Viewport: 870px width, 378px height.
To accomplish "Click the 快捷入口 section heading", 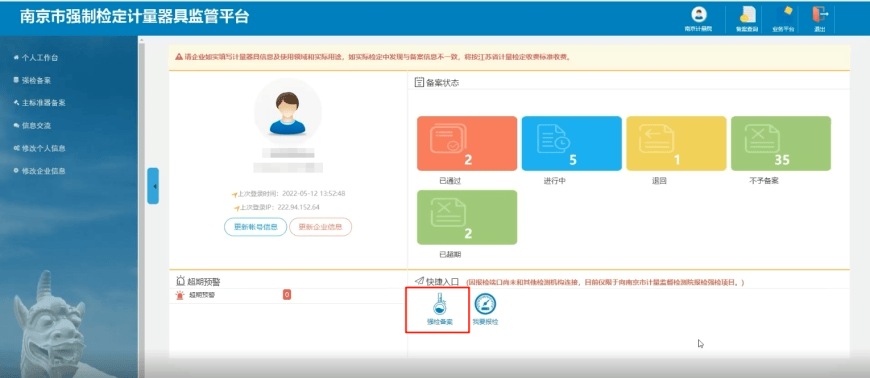I will coord(437,282).
